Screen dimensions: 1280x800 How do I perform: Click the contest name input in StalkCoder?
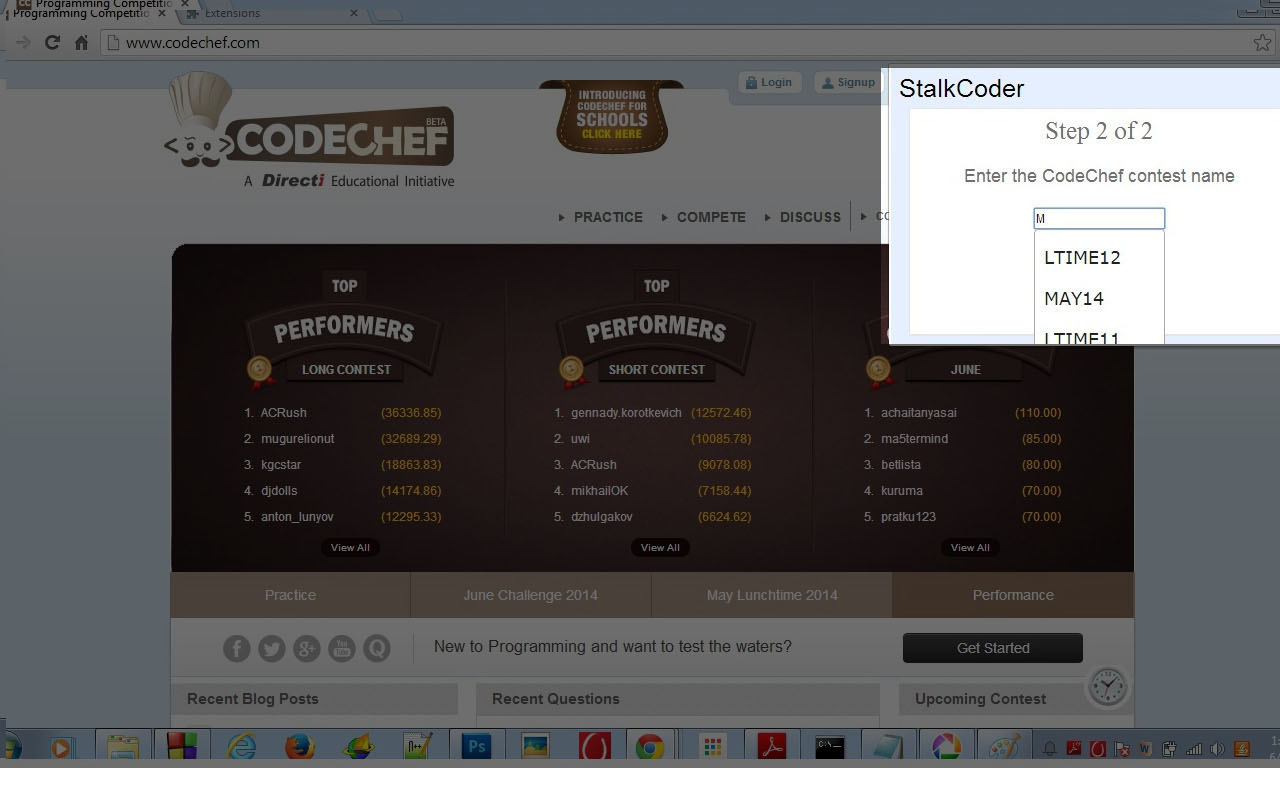1099,218
